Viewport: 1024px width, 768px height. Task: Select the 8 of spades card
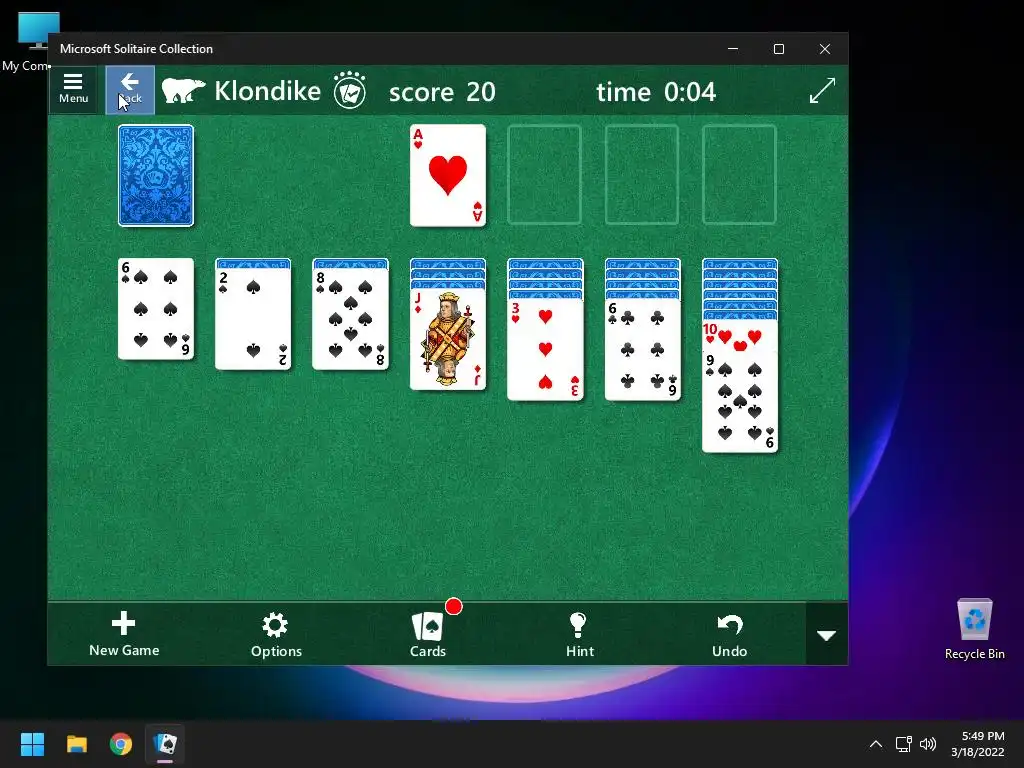351,319
